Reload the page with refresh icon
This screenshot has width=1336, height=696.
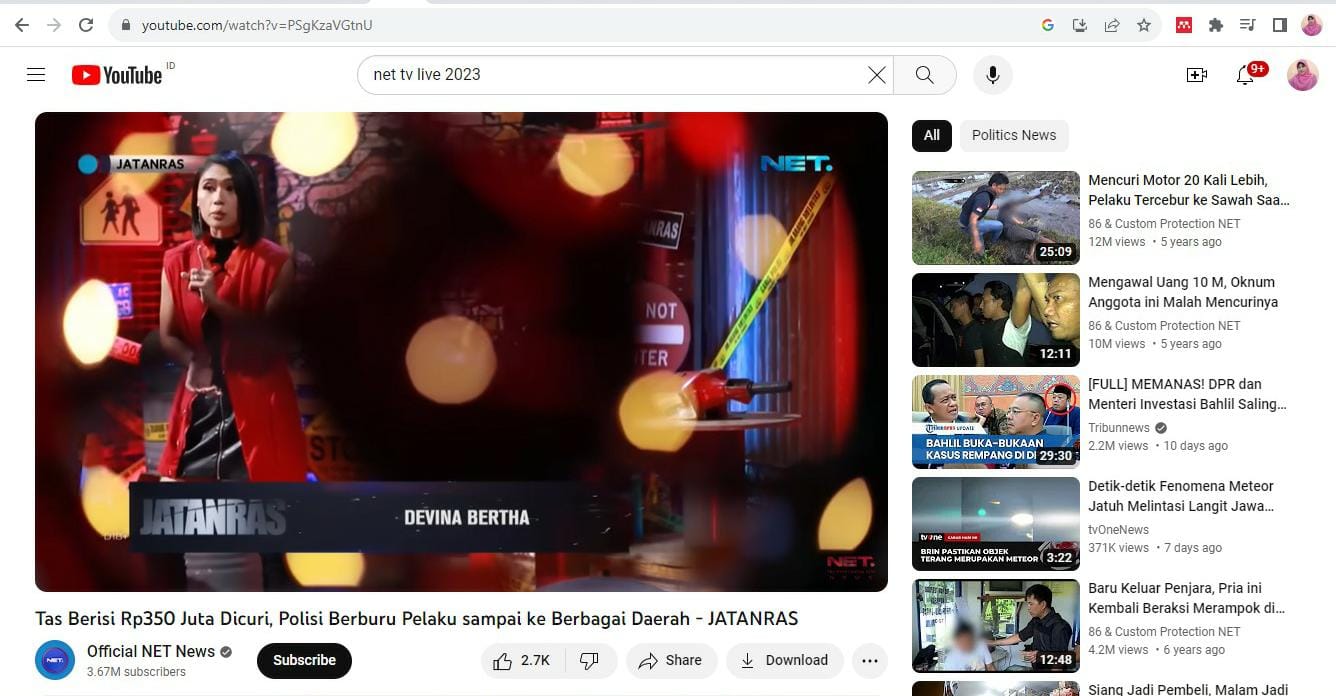pyautogui.click(x=86, y=25)
